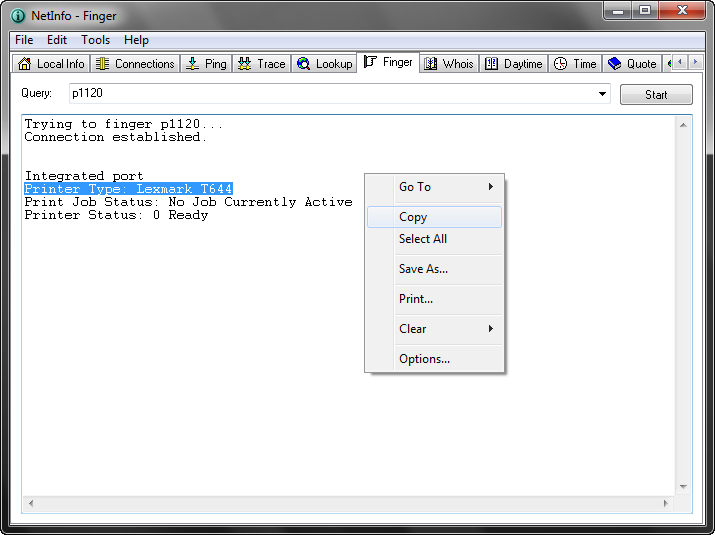Click the Quote tab book icon
The image size is (715, 535).
[x=615, y=64]
